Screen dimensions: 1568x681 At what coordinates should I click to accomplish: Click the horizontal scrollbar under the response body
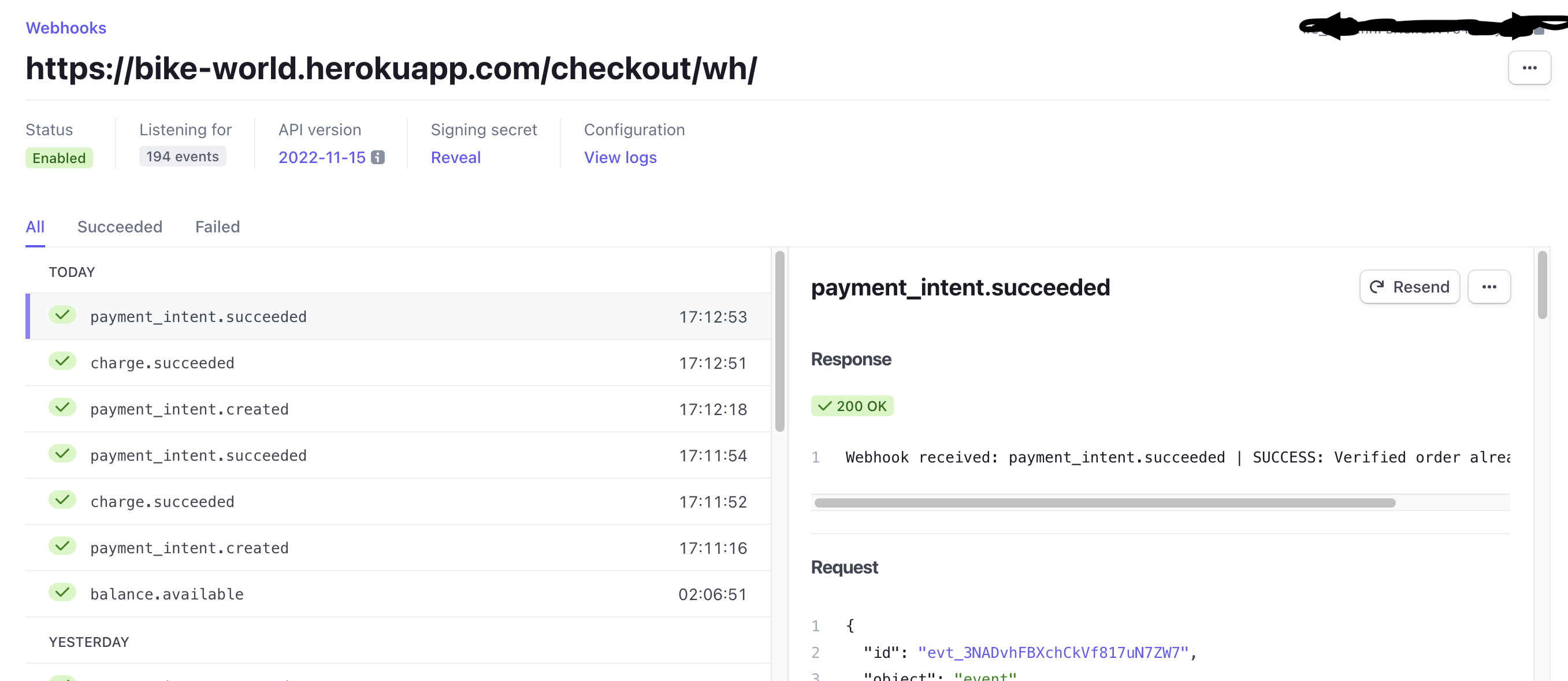[1105, 503]
